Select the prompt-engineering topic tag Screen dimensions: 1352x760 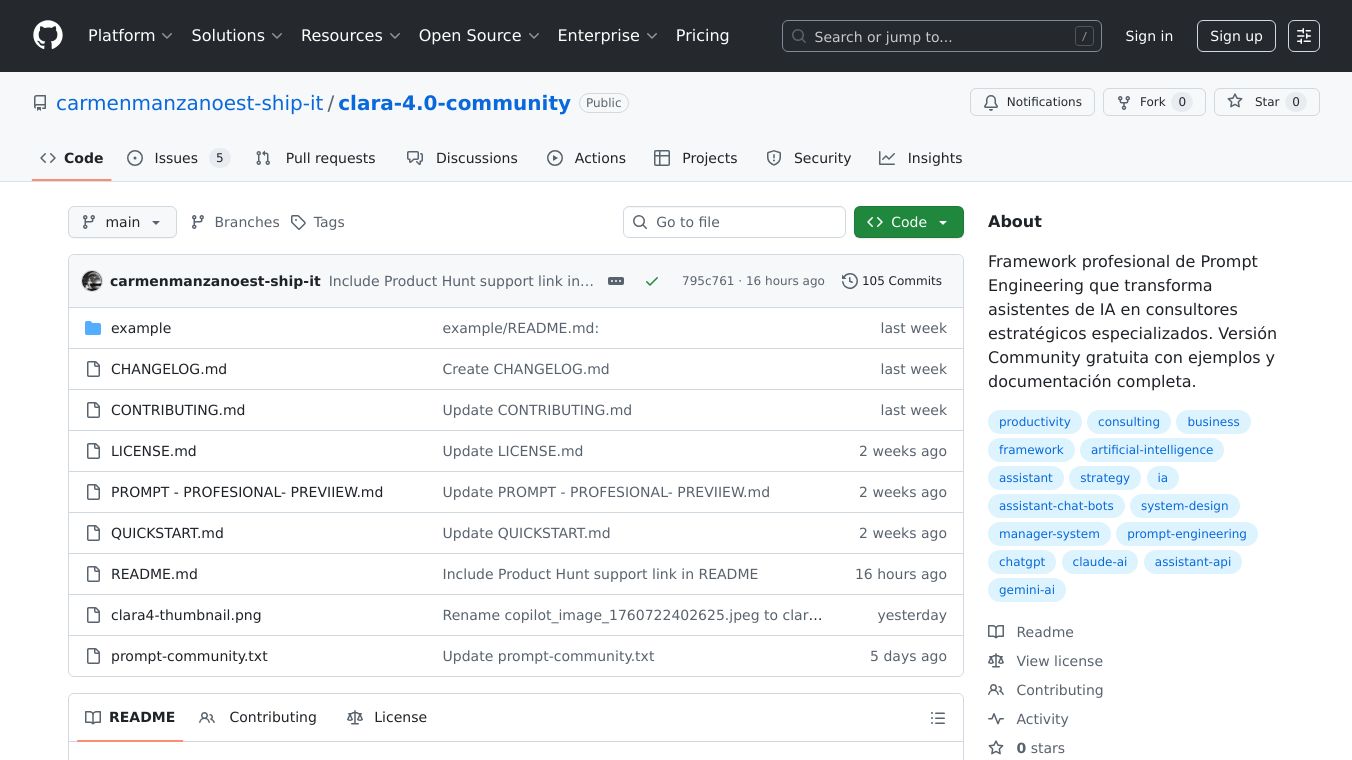(x=1186, y=534)
